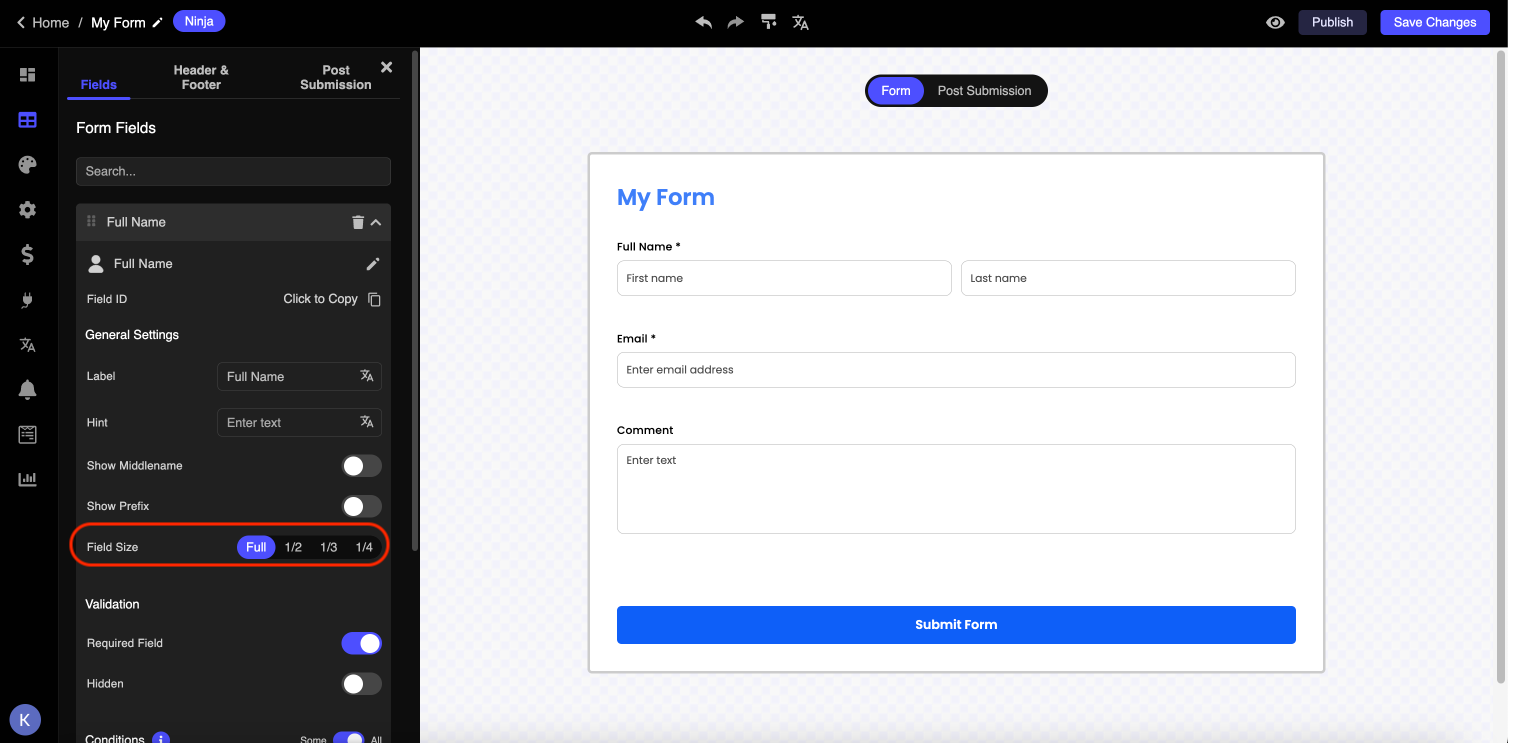
Task: Click the canvas vertical scrollbar
Action: tap(1500, 368)
